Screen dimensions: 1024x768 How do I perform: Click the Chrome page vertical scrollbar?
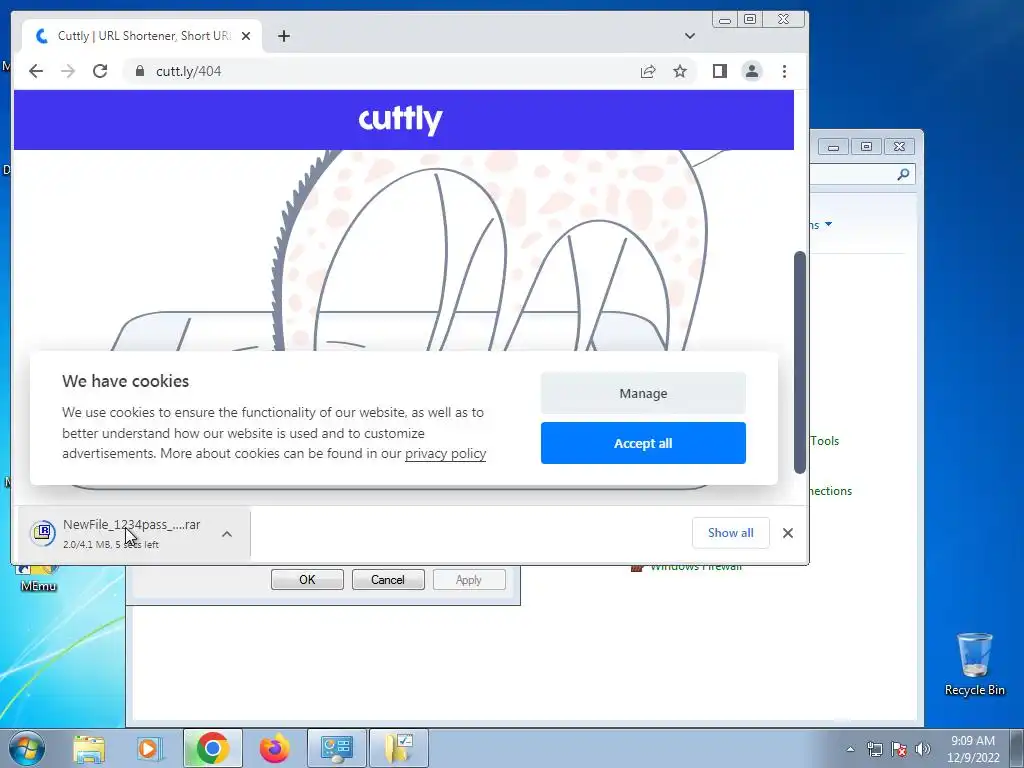[799, 362]
